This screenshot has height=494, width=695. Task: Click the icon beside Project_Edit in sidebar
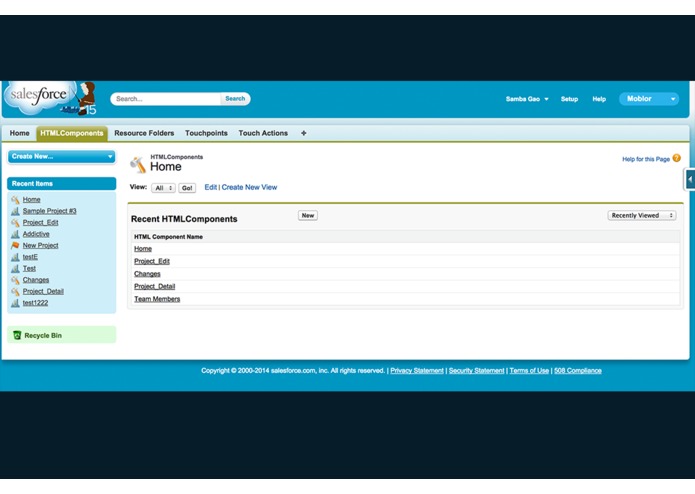click(x=16, y=223)
